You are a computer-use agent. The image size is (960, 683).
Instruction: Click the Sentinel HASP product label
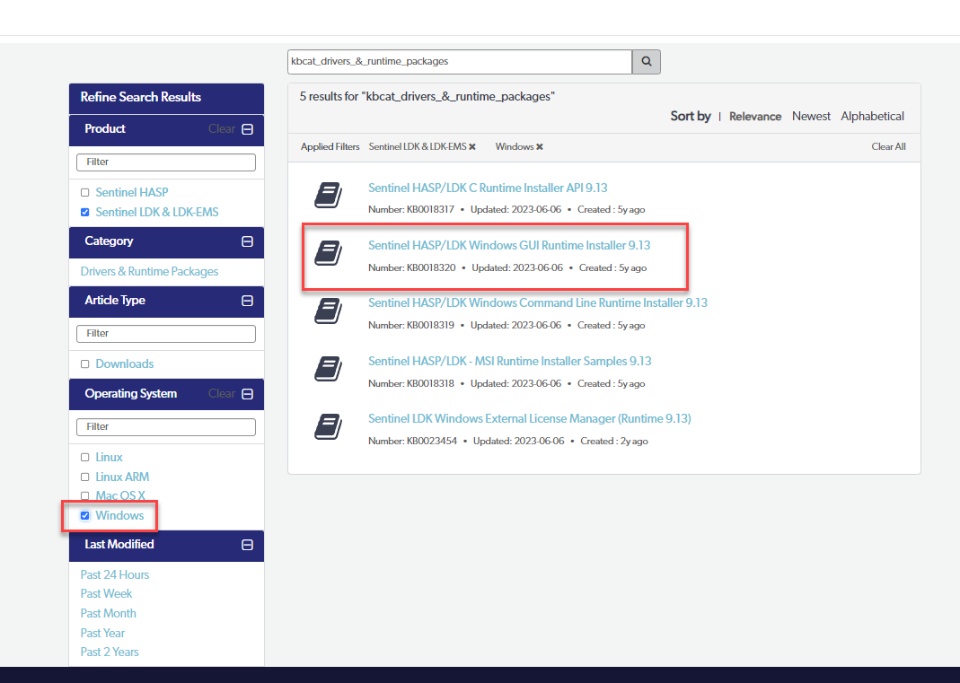coord(132,193)
